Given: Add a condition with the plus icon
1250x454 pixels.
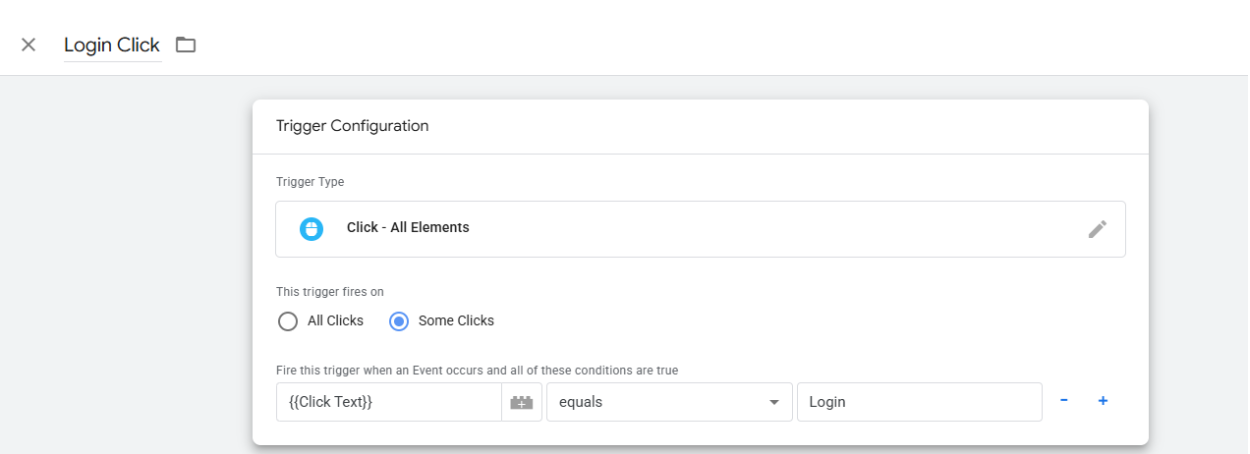Looking at the screenshot, I should 1103,401.
